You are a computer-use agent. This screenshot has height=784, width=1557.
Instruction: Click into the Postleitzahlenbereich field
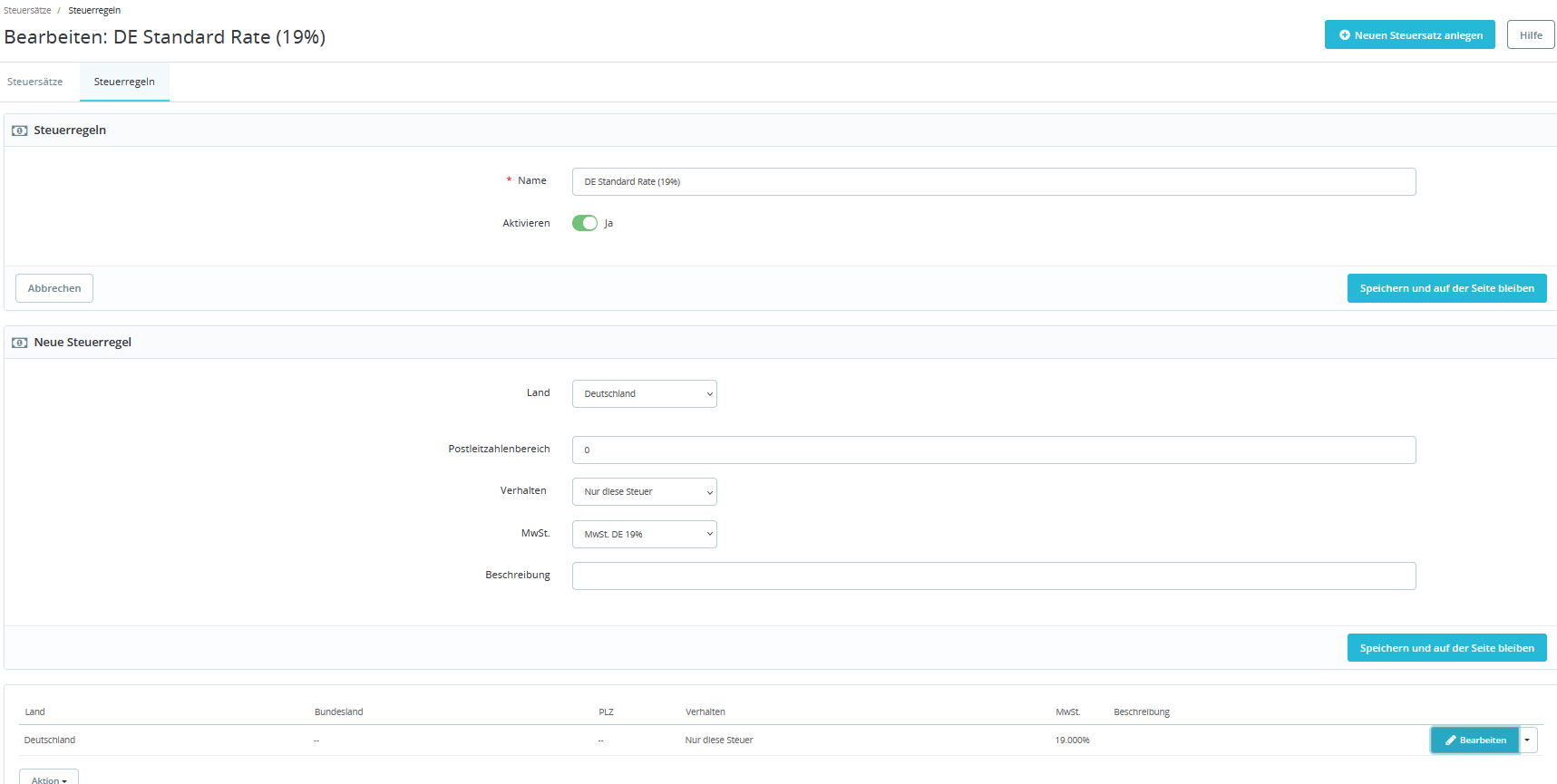(994, 450)
